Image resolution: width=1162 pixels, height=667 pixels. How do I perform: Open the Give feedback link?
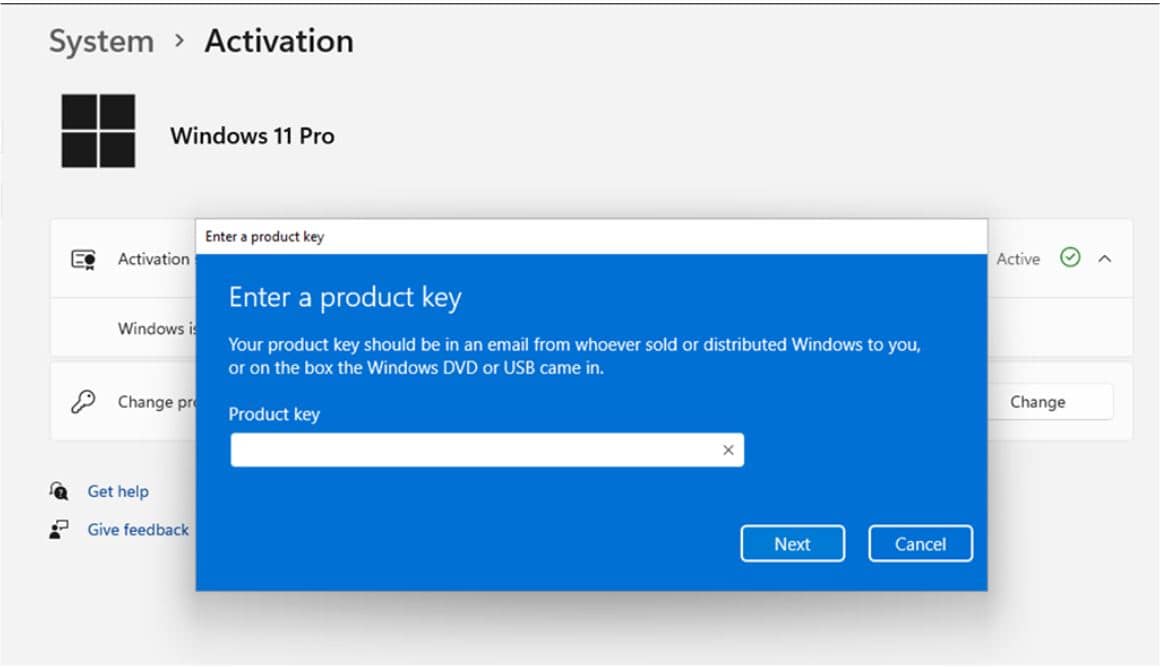[x=138, y=529]
